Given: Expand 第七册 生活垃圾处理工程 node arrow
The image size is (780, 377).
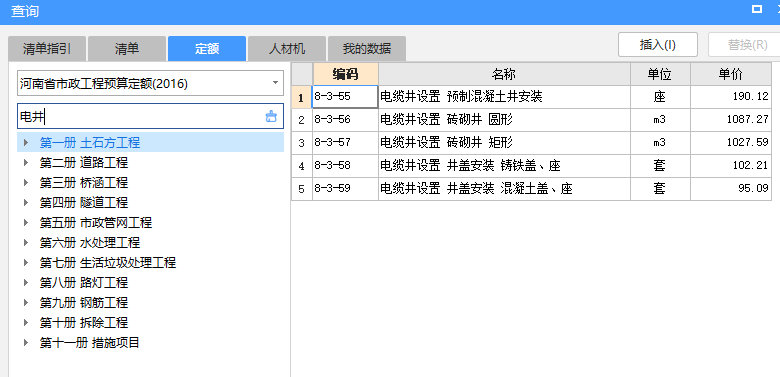Looking at the screenshot, I should 26,263.
